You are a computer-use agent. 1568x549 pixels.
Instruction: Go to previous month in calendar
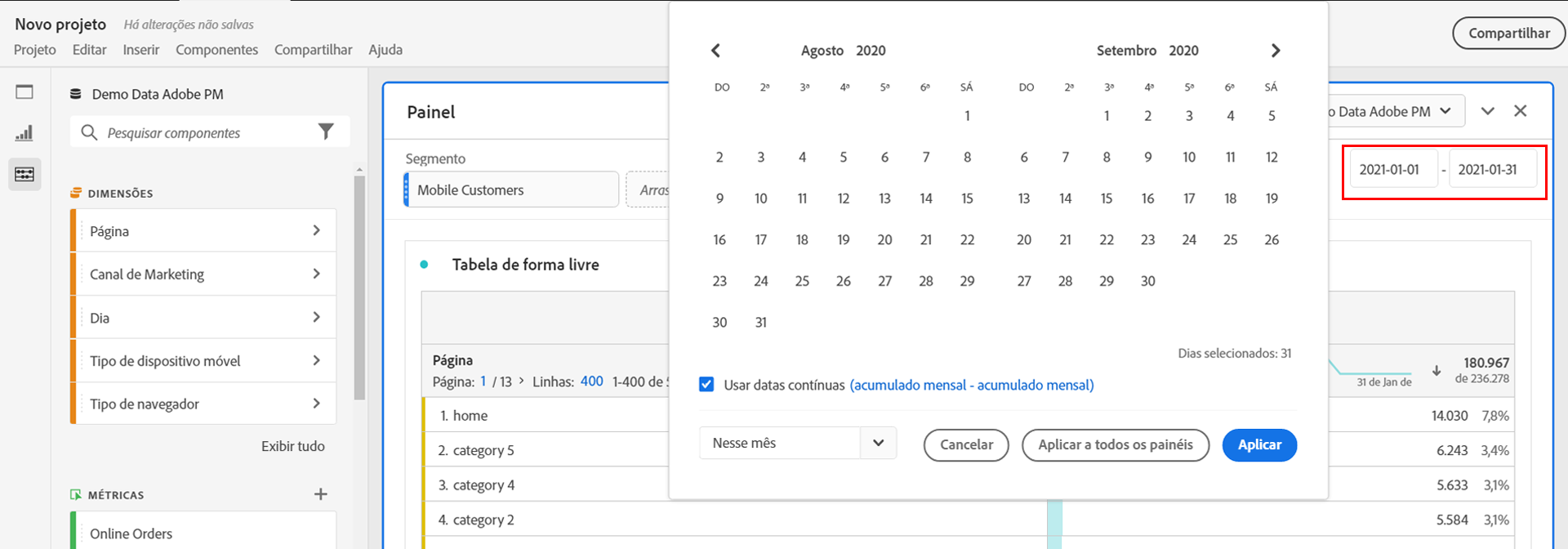[715, 51]
